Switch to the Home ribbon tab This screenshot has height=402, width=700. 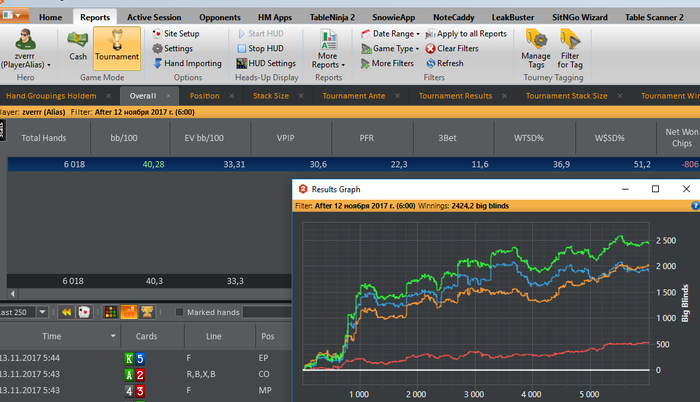click(x=50, y=17)
